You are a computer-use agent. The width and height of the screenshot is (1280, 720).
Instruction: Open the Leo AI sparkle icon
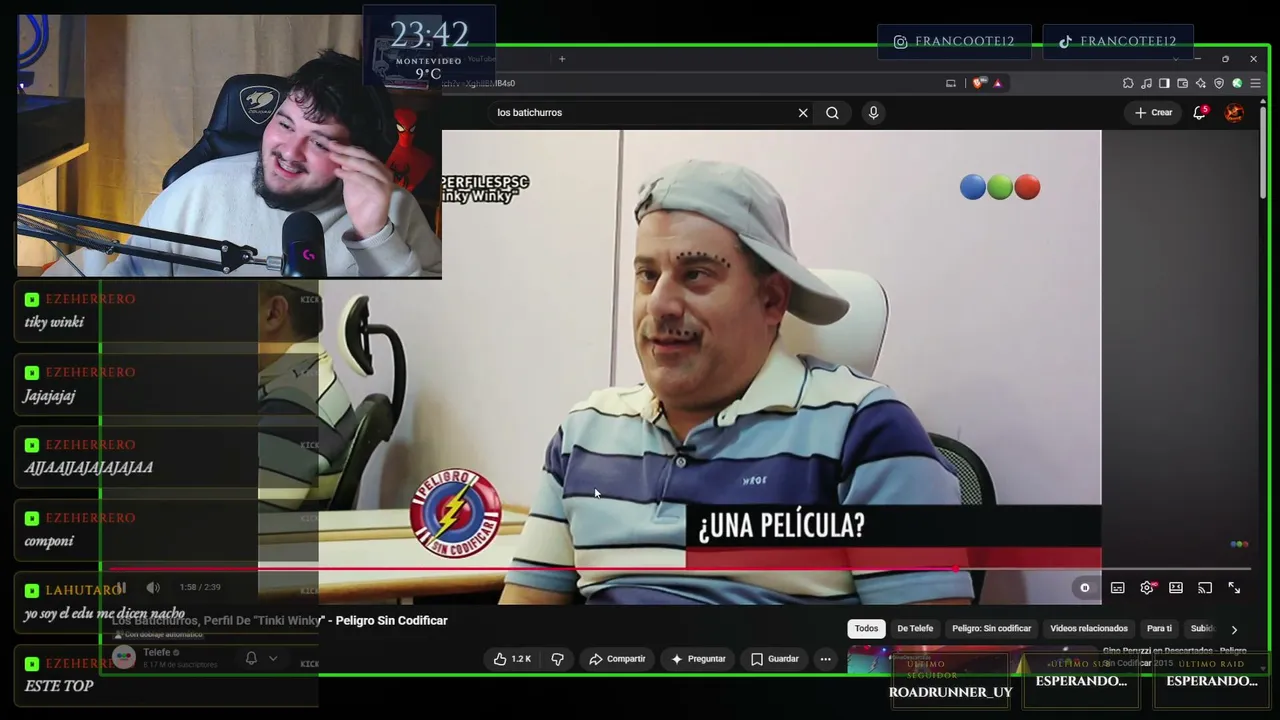coord(1200,83)
